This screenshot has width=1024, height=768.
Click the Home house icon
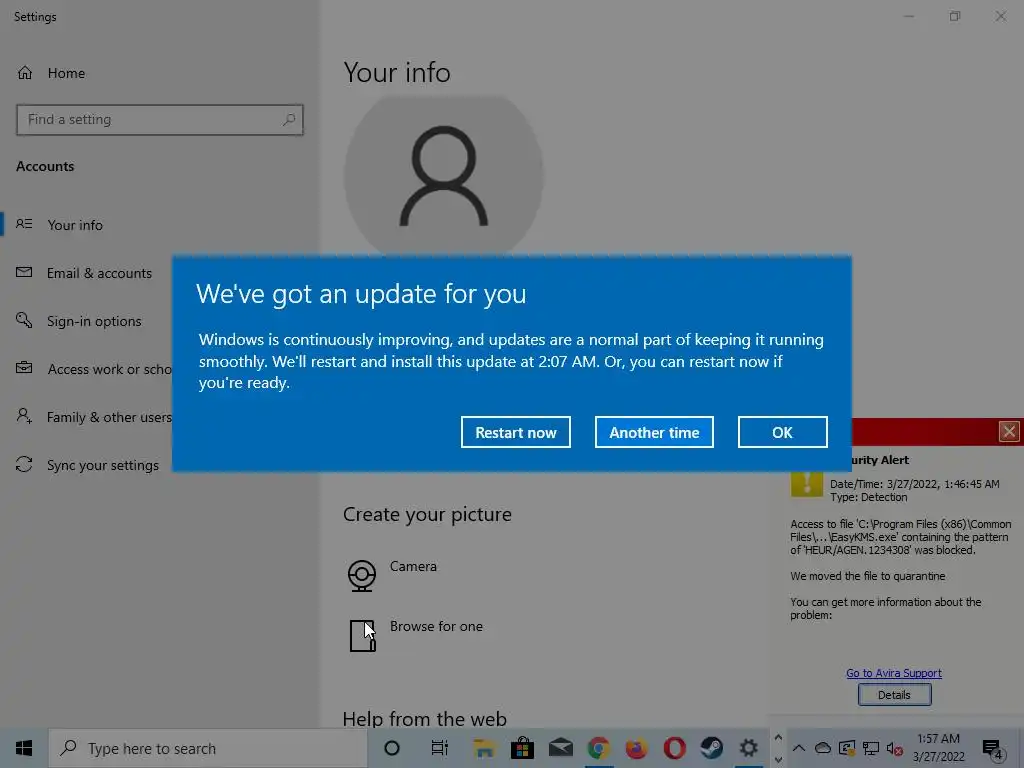click(x=25, y=72)
